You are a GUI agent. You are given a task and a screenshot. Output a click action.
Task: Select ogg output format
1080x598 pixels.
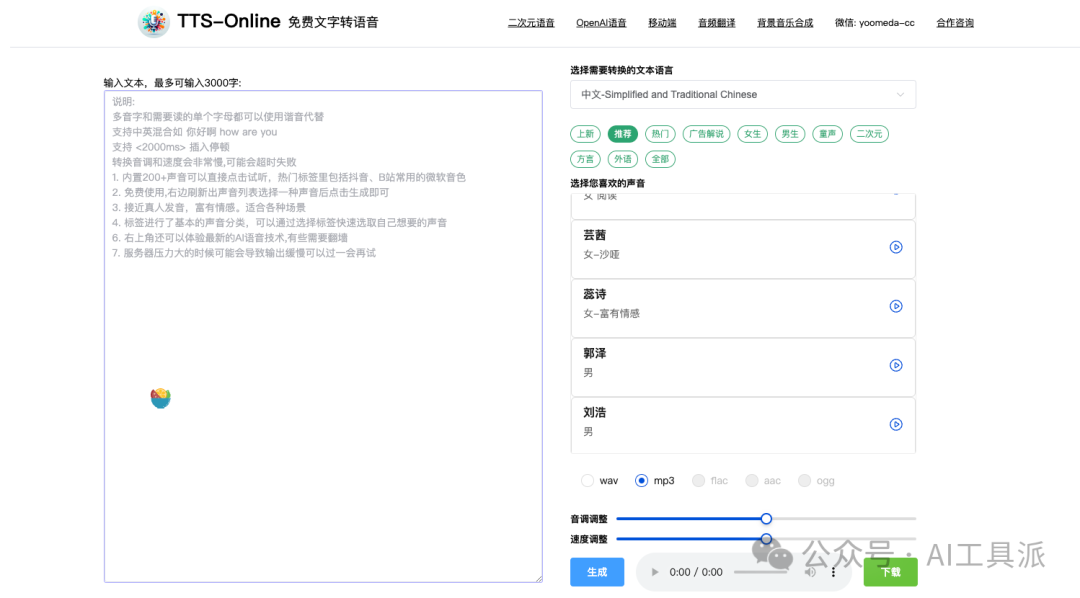pos(804,480)
